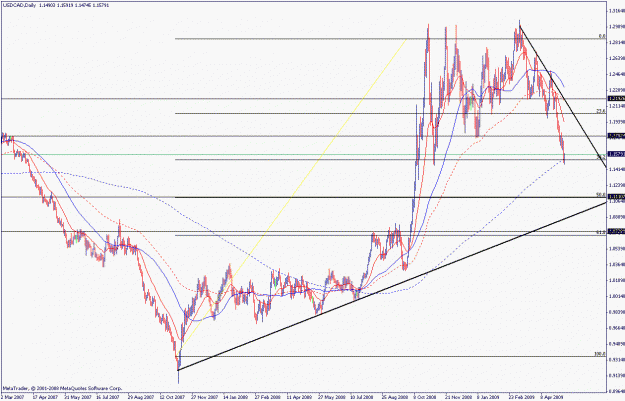Click the green horizontal current-price line
This screenshot has width=625, height=401.
click(303, 154)
